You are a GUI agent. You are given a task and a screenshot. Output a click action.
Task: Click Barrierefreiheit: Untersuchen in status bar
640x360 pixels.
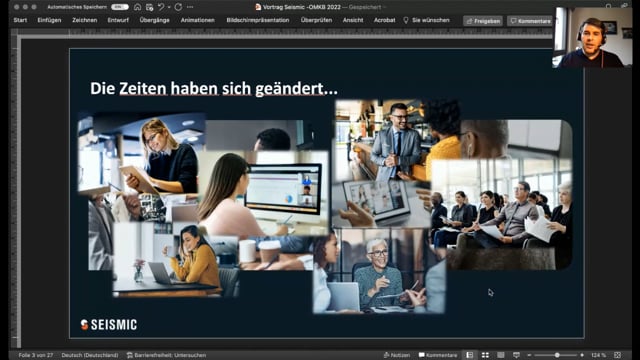[x=166, y=355]
